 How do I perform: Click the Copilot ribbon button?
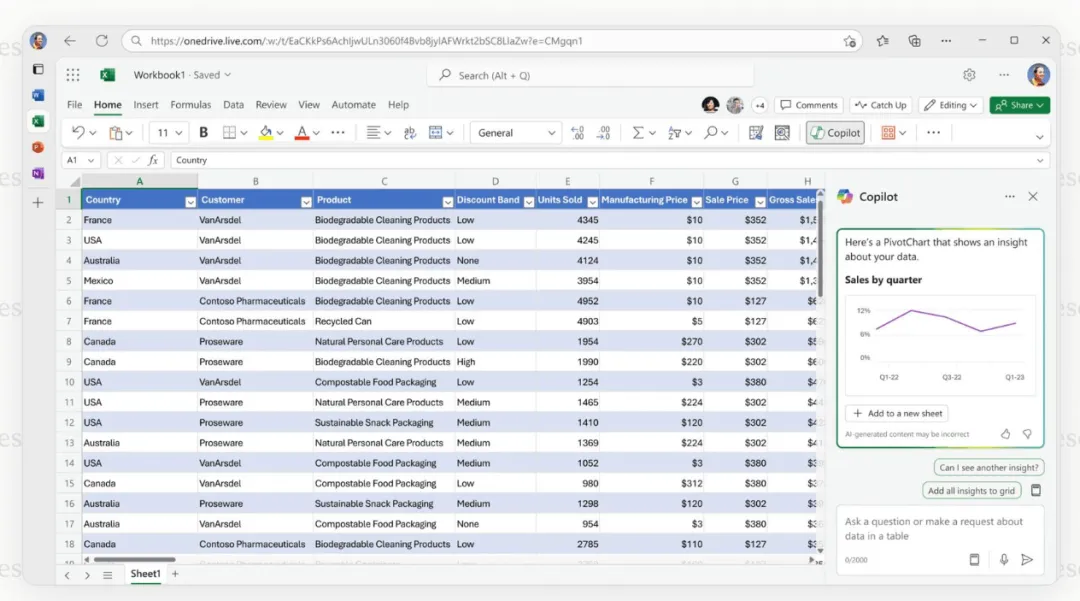[835, 132]
